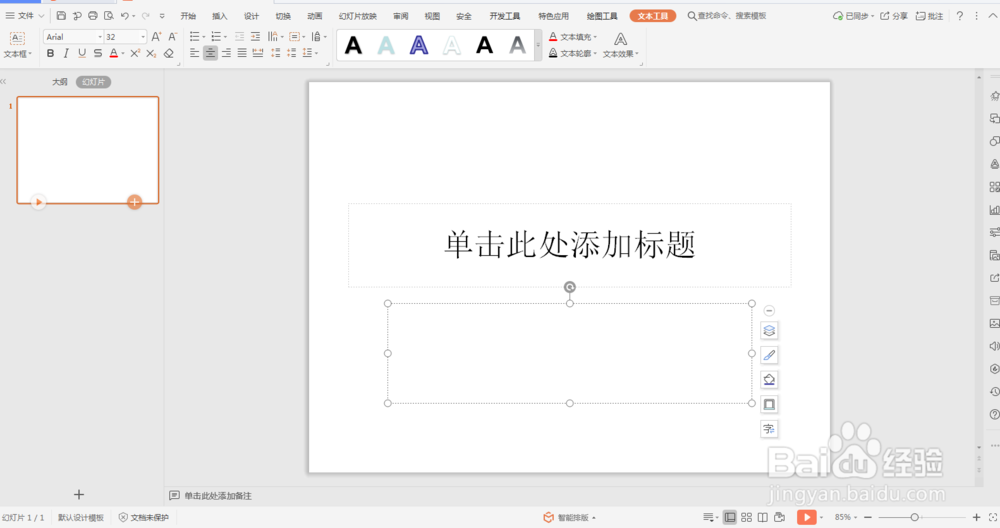Click the 批注 comment button
Screen dimensions: 1000x528
929,16
